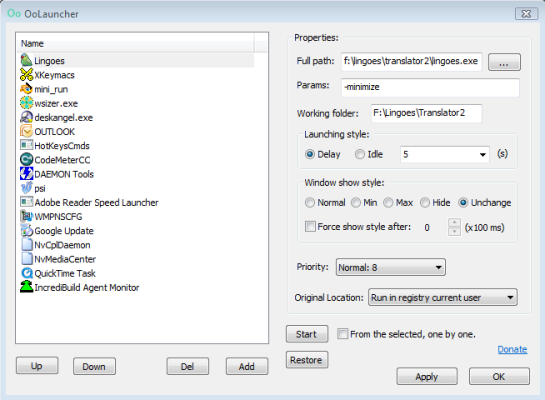
Task: Select the Idle launching style radio button
Action: [x=360, y=154]
